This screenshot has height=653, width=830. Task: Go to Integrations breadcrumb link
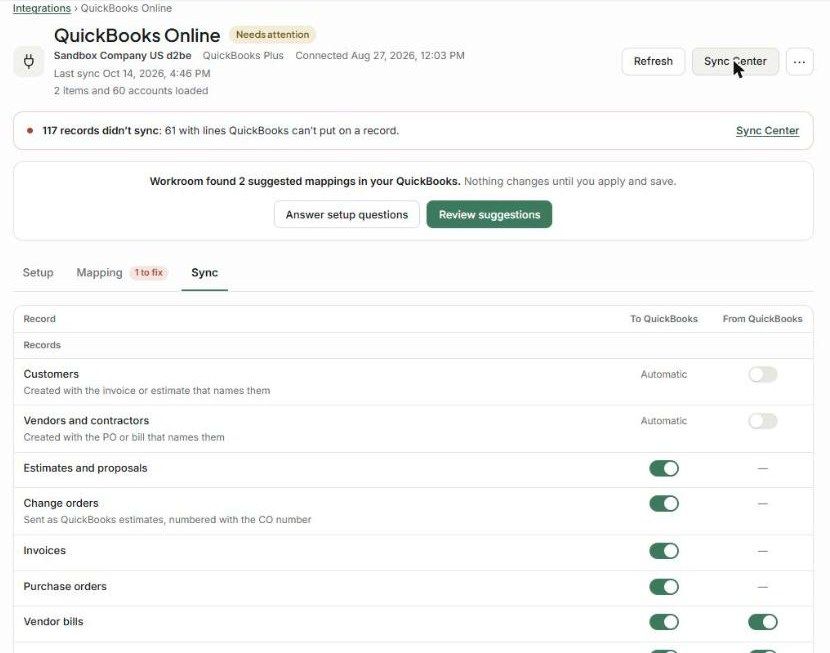pos(42,8)
